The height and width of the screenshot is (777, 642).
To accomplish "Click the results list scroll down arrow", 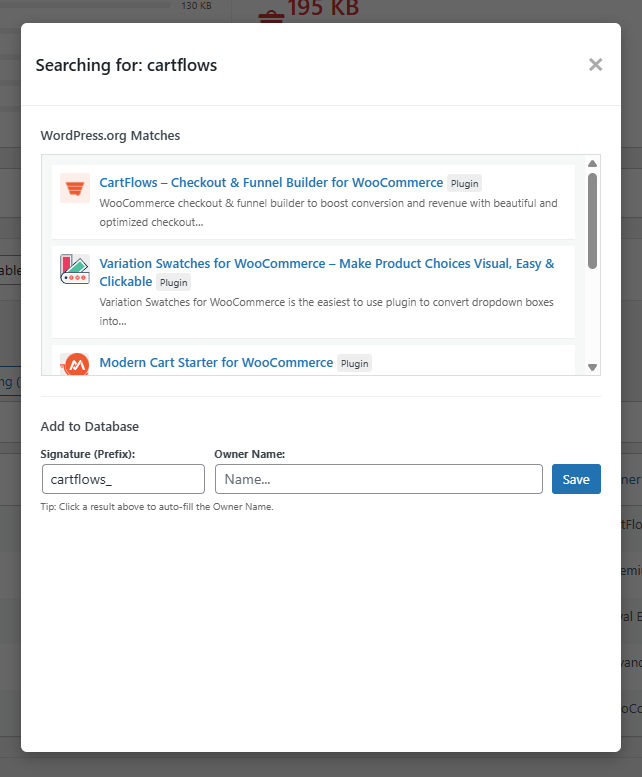I will pyautogui.click(x=592, y=367).
